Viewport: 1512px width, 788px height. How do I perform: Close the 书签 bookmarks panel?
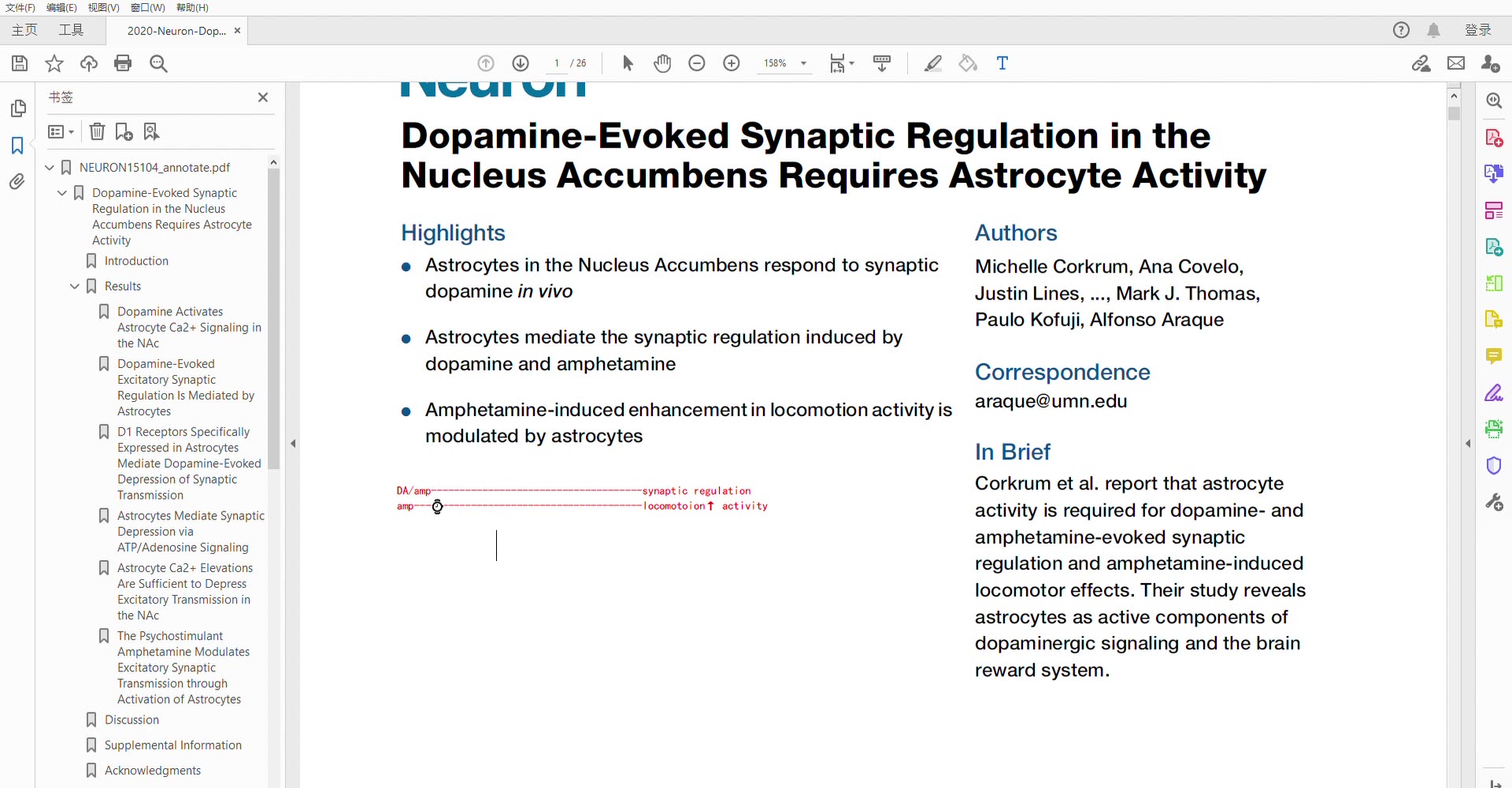point(263,97)
